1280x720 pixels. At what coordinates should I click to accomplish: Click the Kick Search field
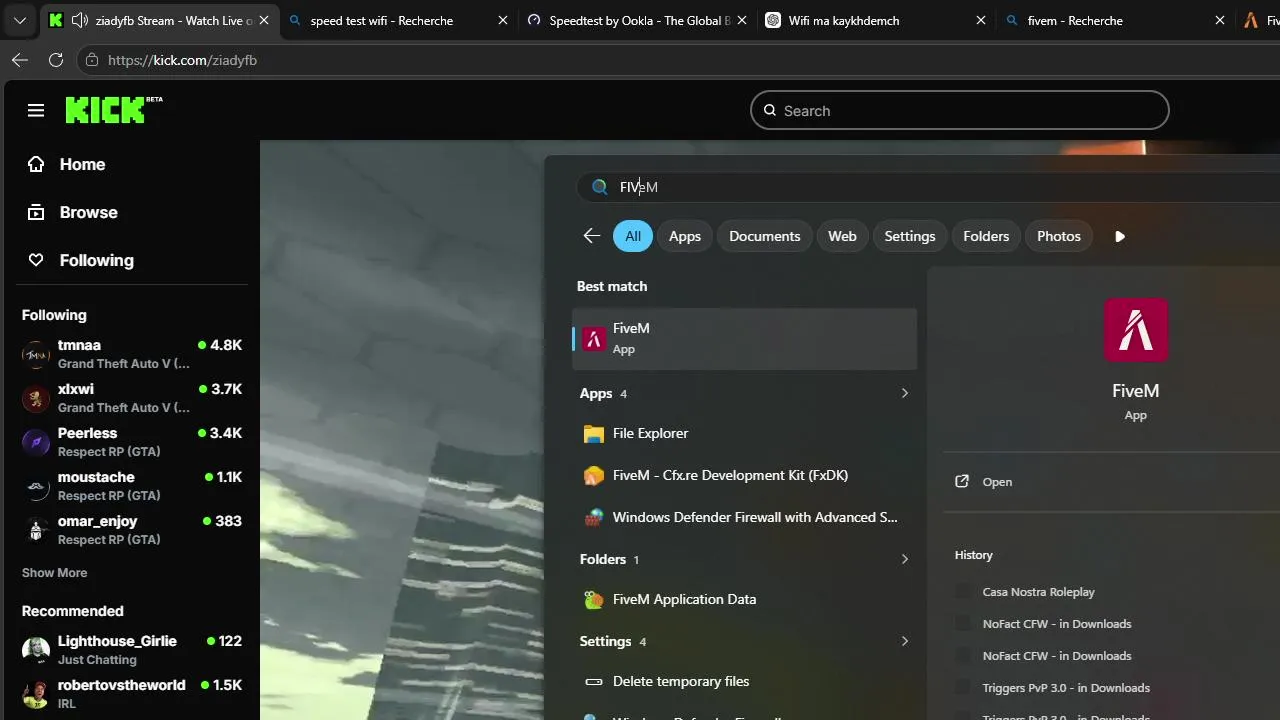(960, 110)
